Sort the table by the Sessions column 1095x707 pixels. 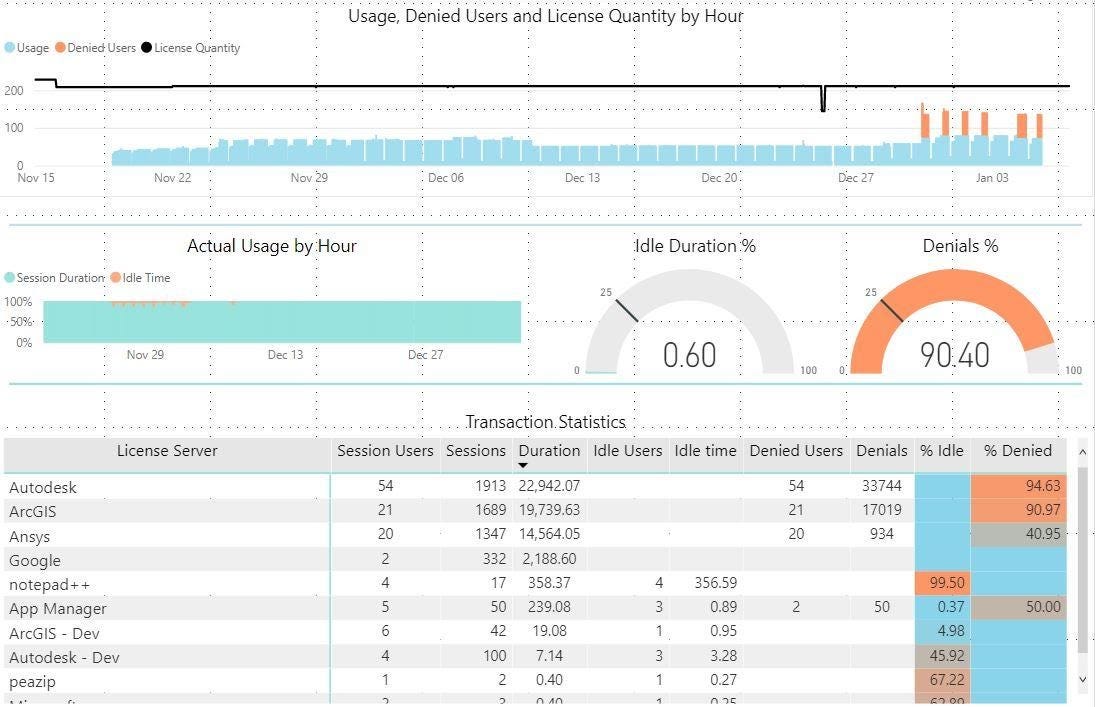click(x=475, y=451)
